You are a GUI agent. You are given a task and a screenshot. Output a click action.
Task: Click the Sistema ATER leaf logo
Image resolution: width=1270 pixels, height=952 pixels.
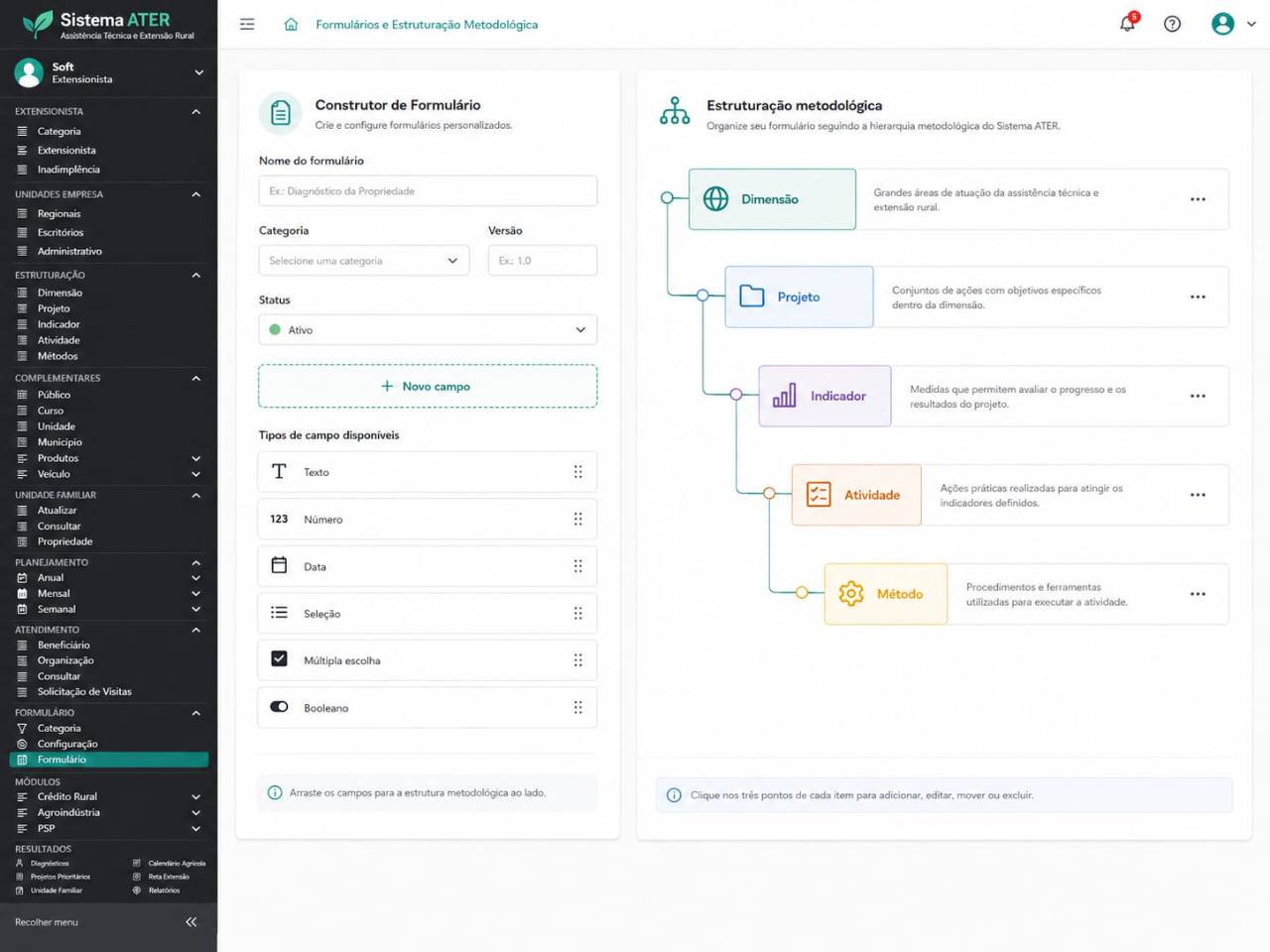coord(38,24)
